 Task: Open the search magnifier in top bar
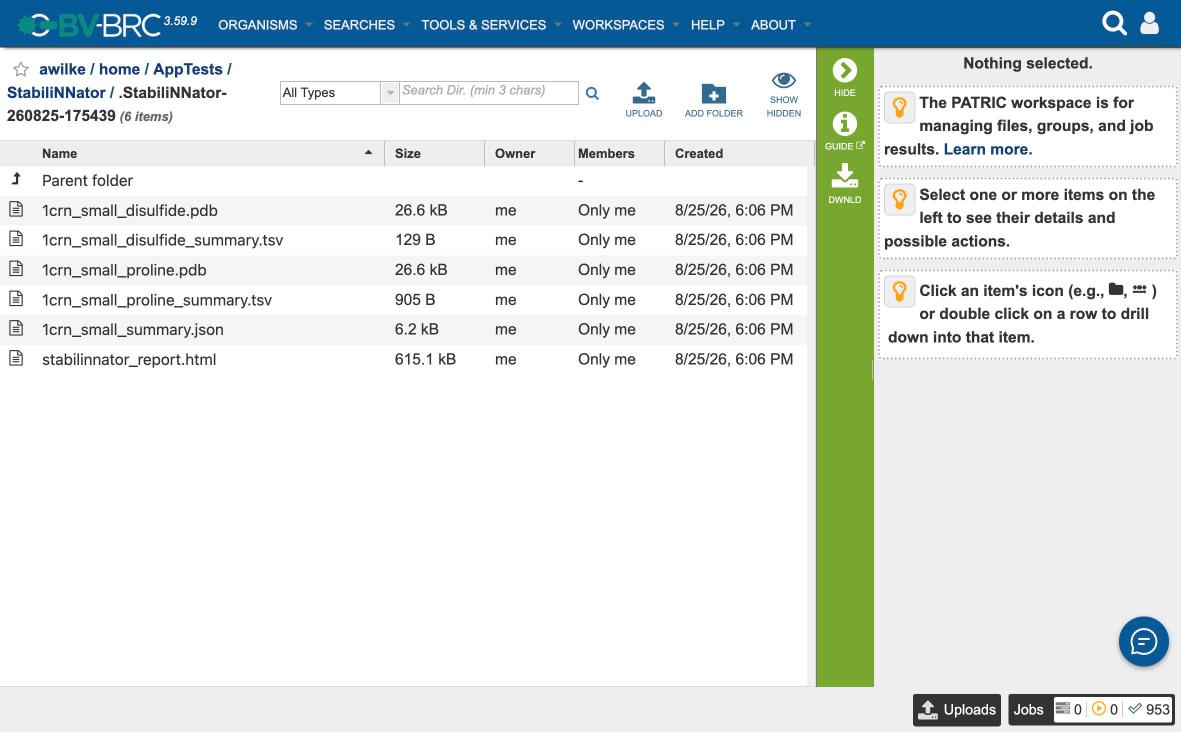pos(1114,23)
